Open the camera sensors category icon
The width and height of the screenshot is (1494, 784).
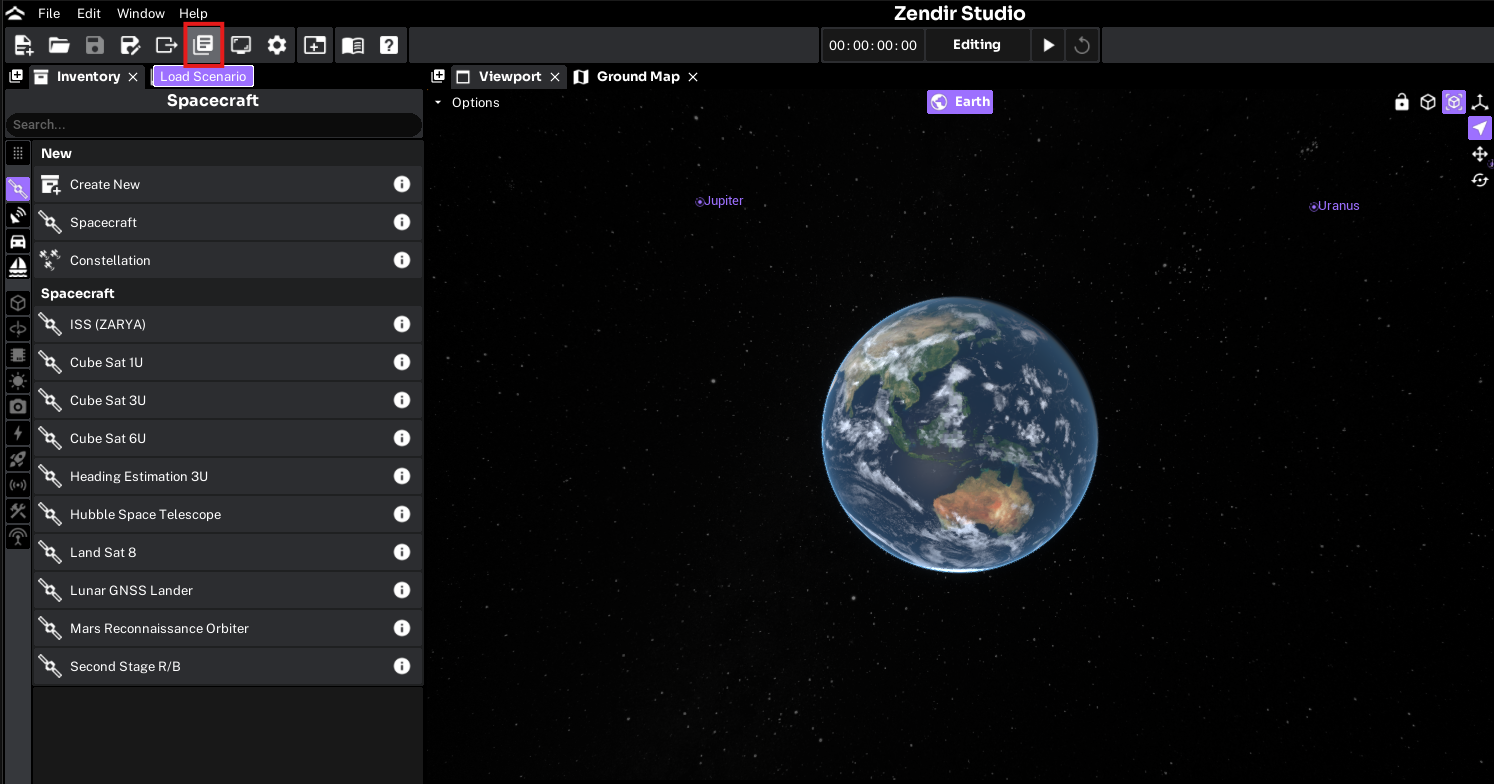coord(18,406)
